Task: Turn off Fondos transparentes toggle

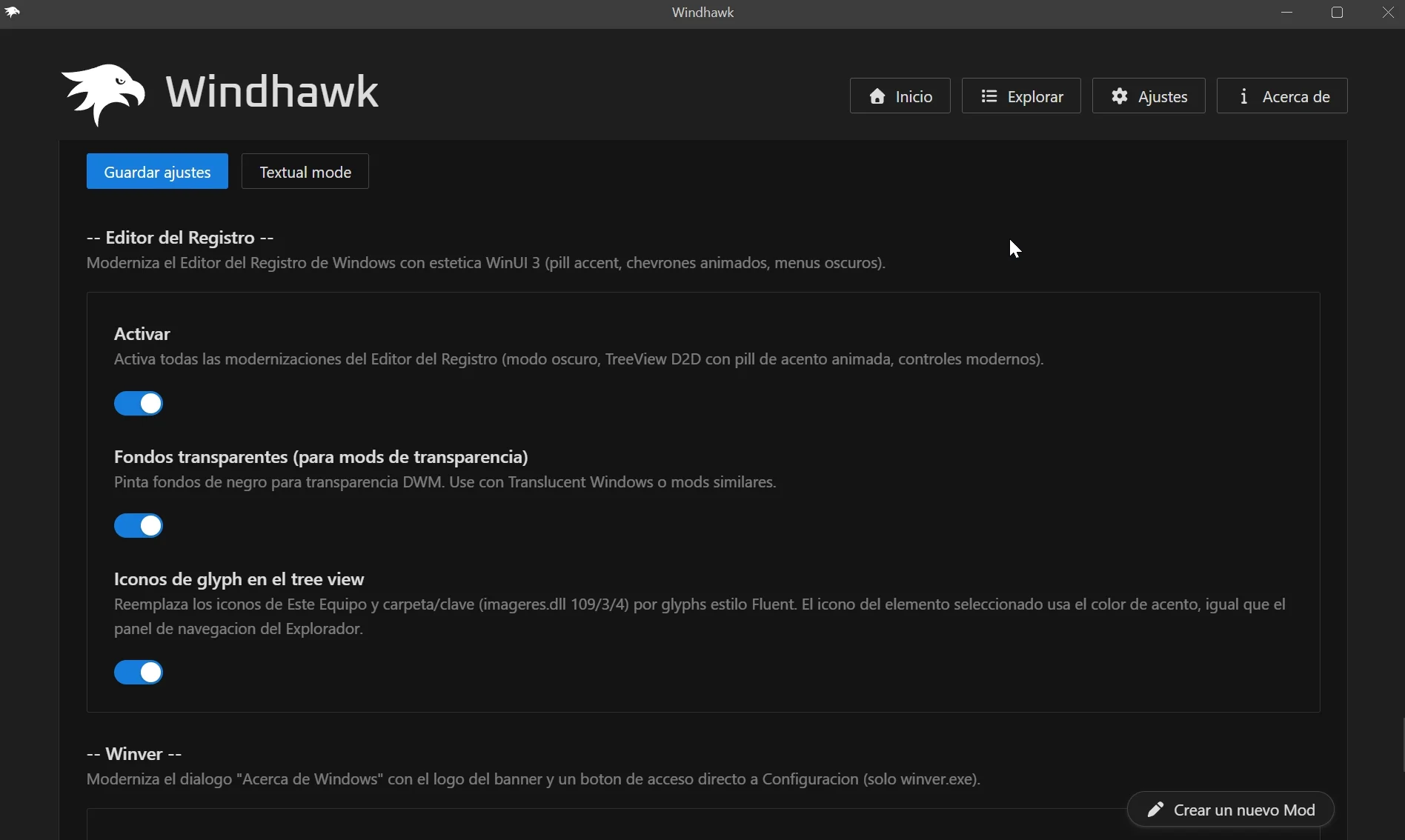Action: click(x=139, y=526)
